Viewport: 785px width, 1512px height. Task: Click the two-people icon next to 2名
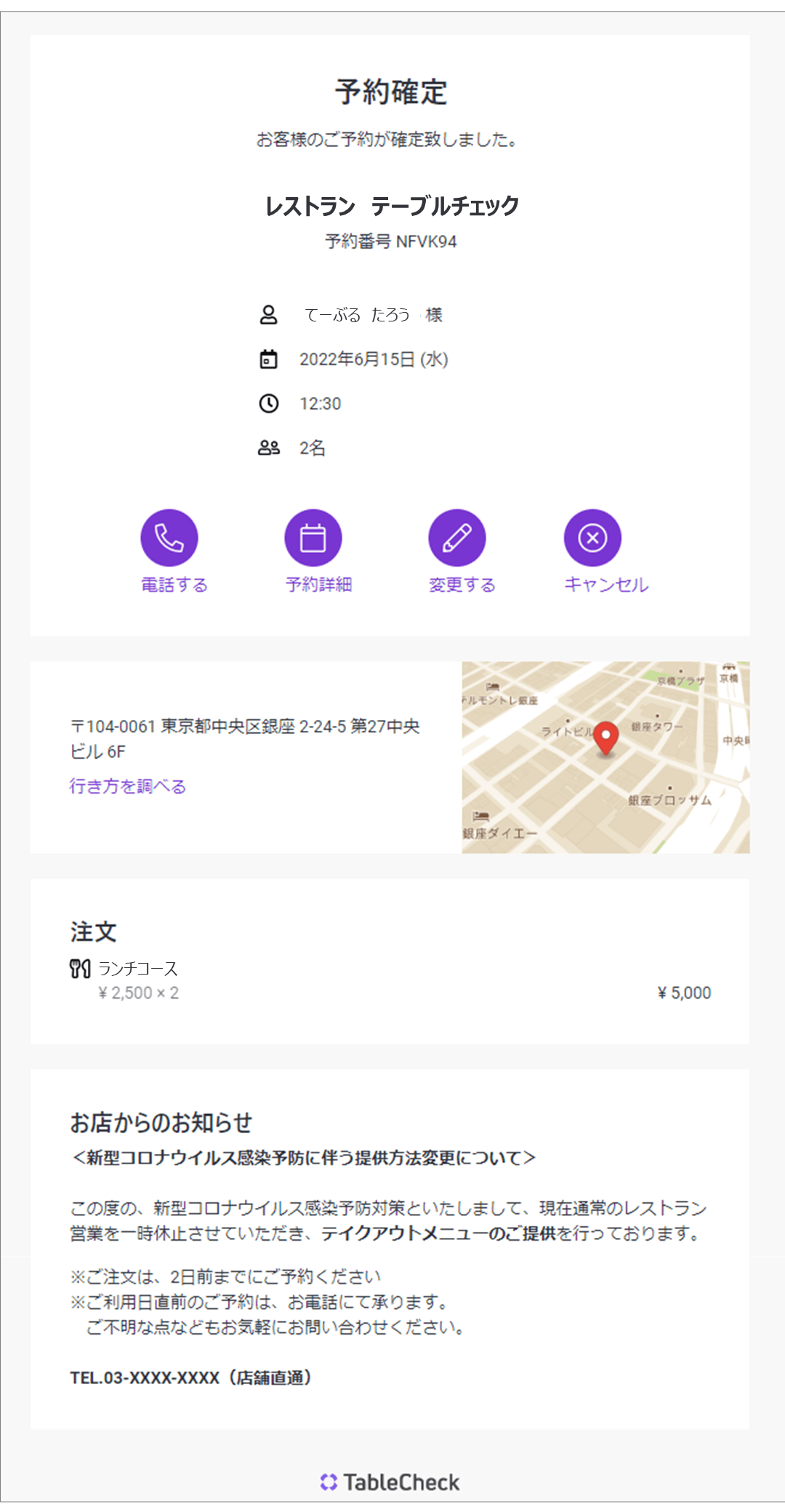click(x=269, y=448)
